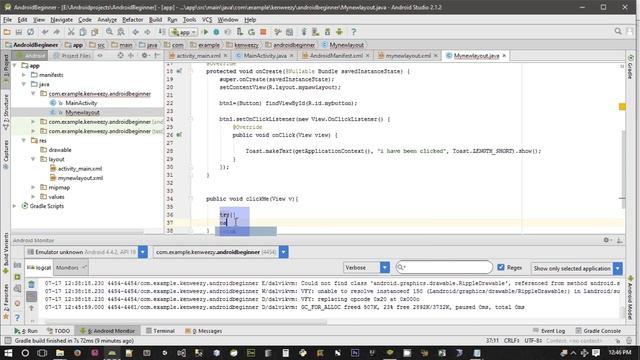Open the Terminal tool window
Viewport: 640px width, 360px height.
click(160, 331)
